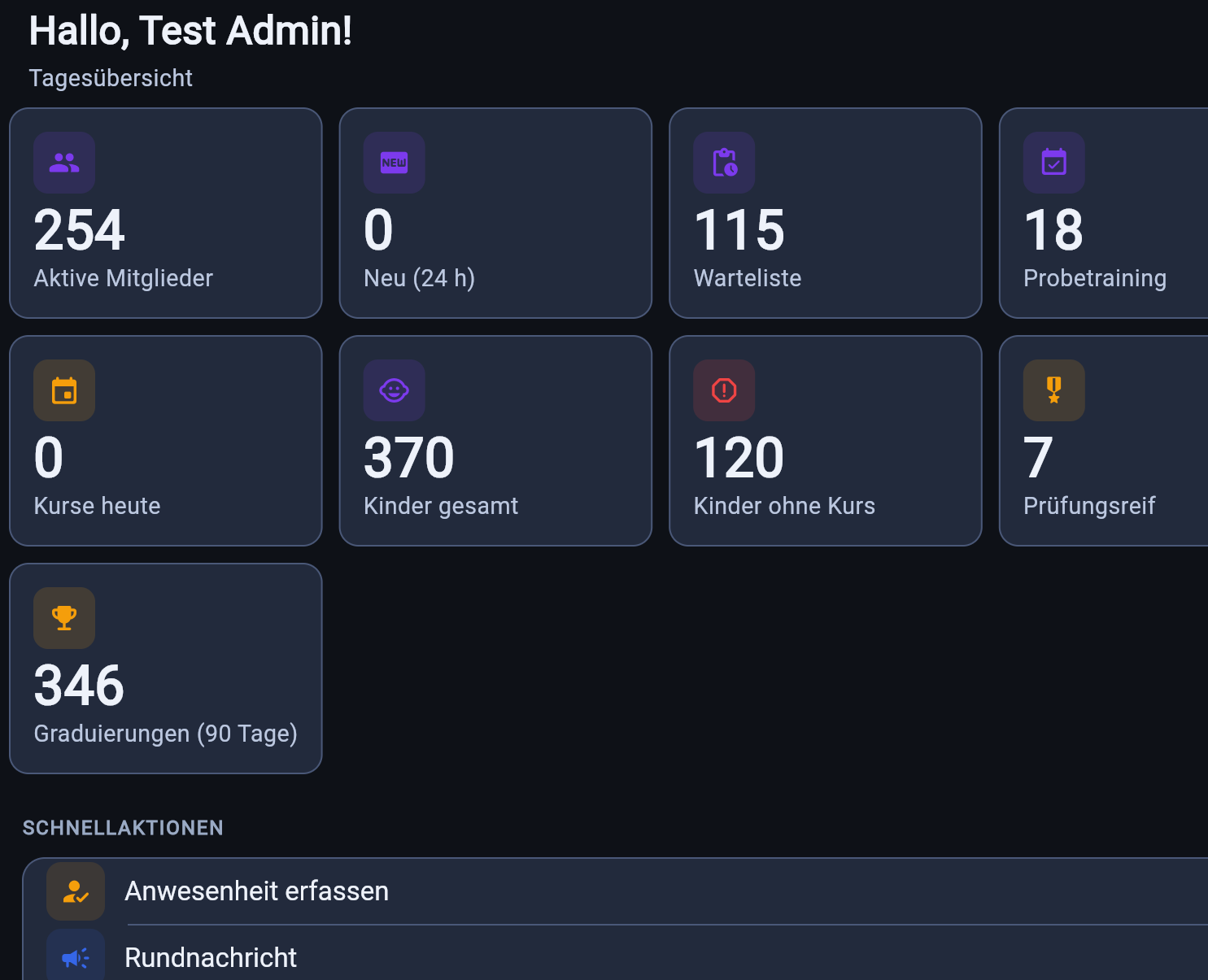Click the red warning octagon icon
Screen dimensions: 1208x980
coord(724,390)
